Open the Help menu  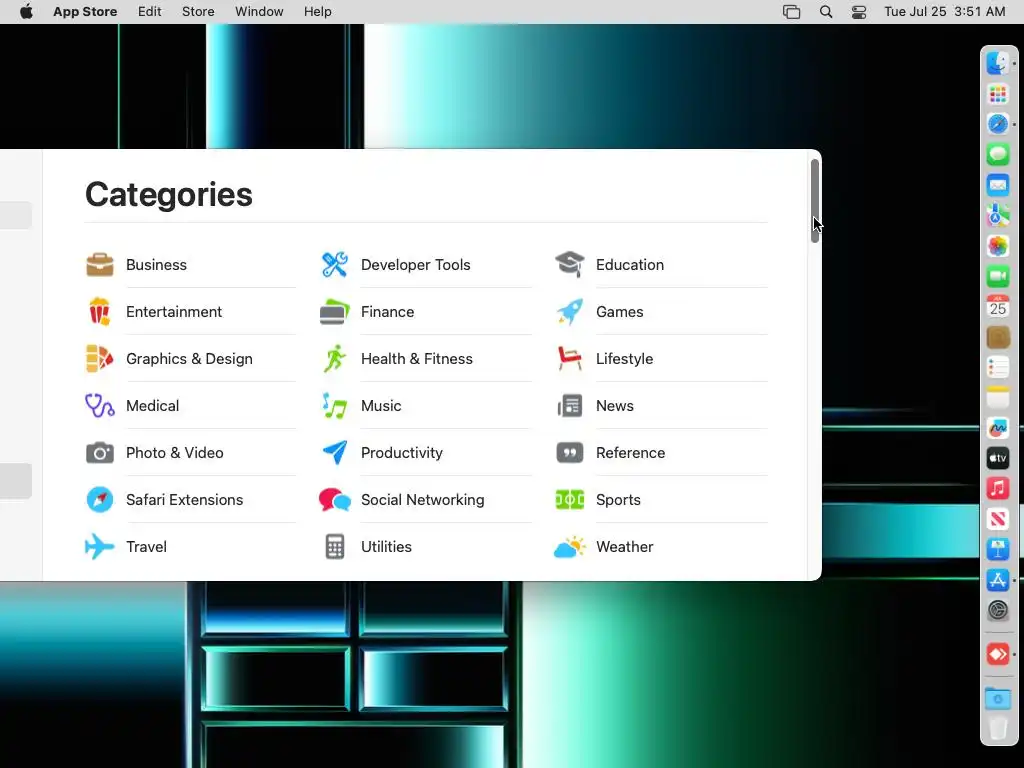[x=317, y=12]
